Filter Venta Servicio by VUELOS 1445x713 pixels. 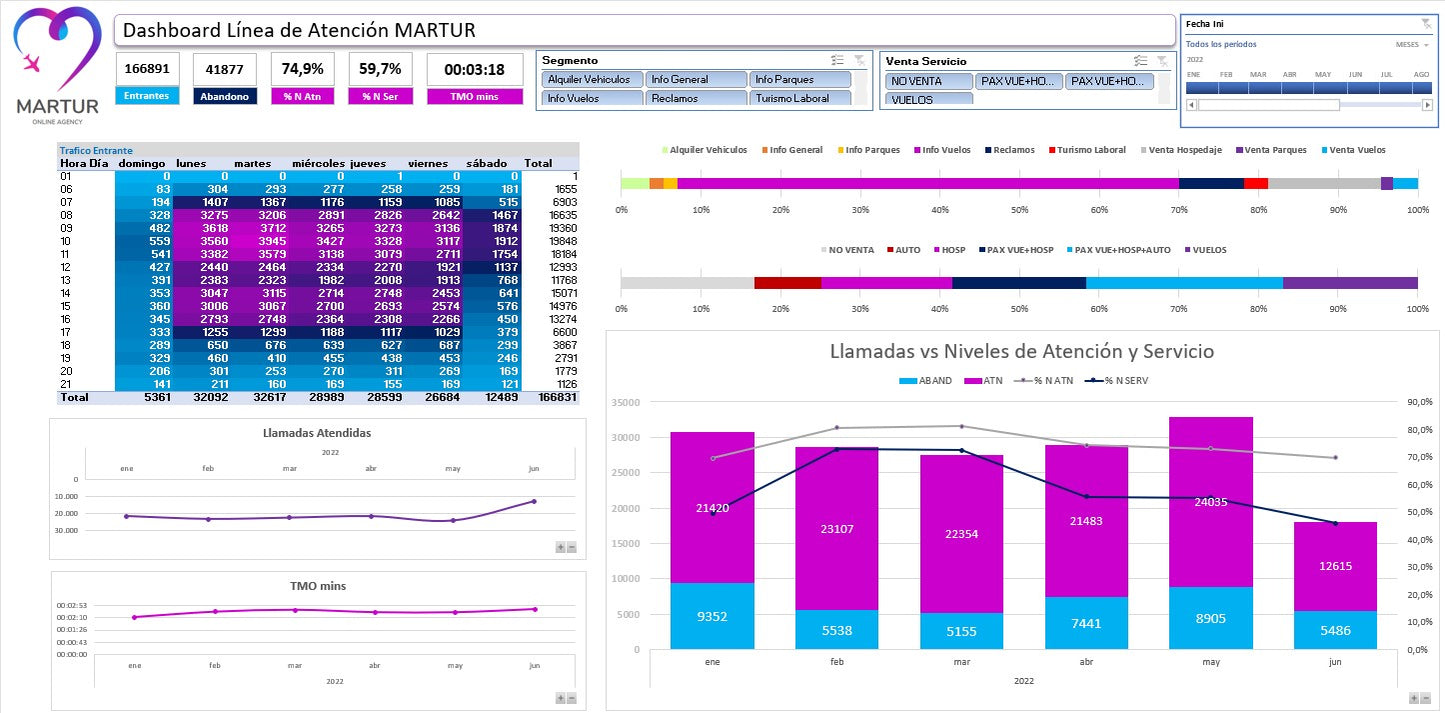pyautogui.click(x=929, y=99)
